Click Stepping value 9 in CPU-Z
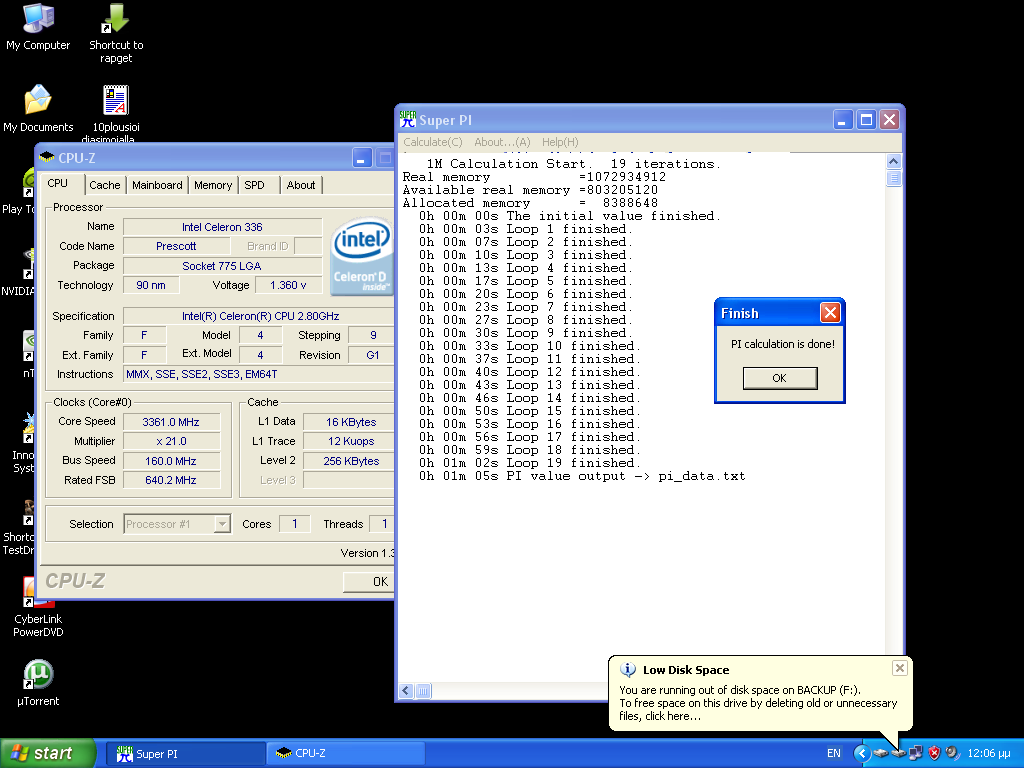Screen dimensions: 1024x768 [372, 335]
